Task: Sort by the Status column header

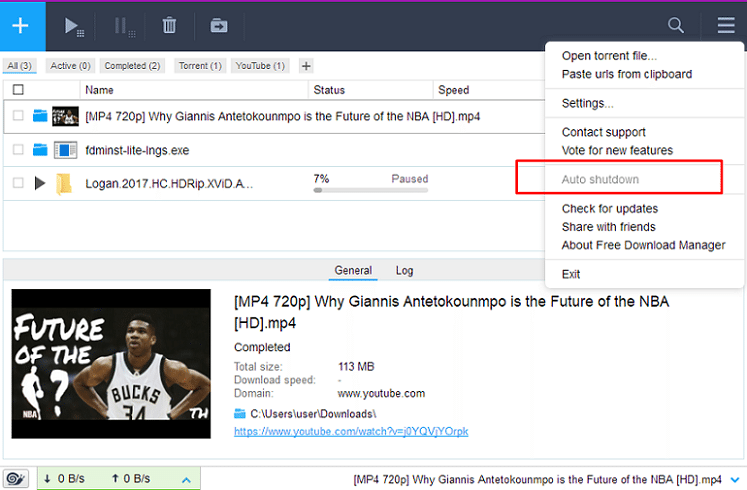Action: click(329, 90)
